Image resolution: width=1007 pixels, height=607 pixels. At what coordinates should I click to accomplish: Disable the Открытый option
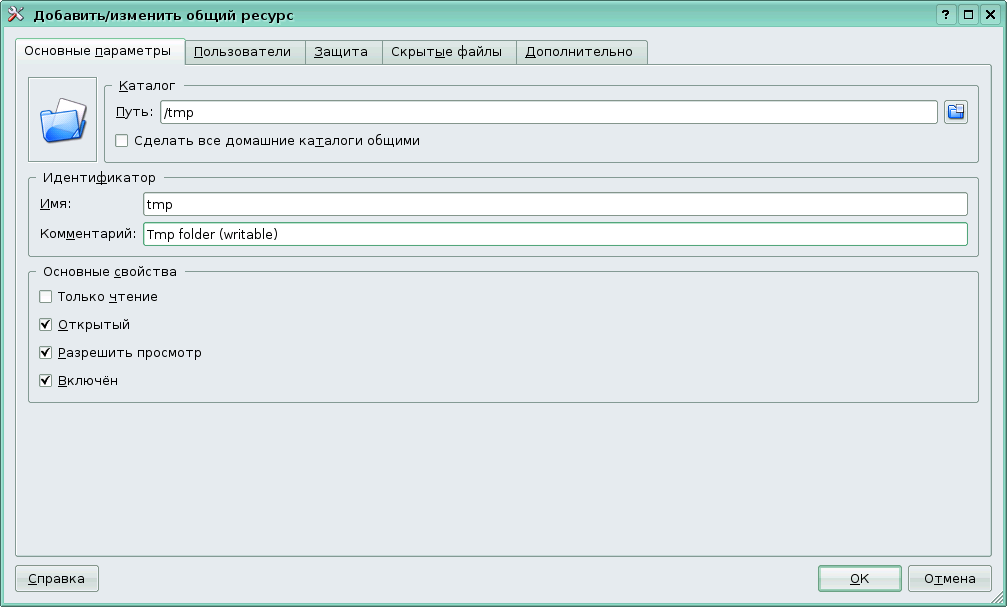tap(45, 324)
